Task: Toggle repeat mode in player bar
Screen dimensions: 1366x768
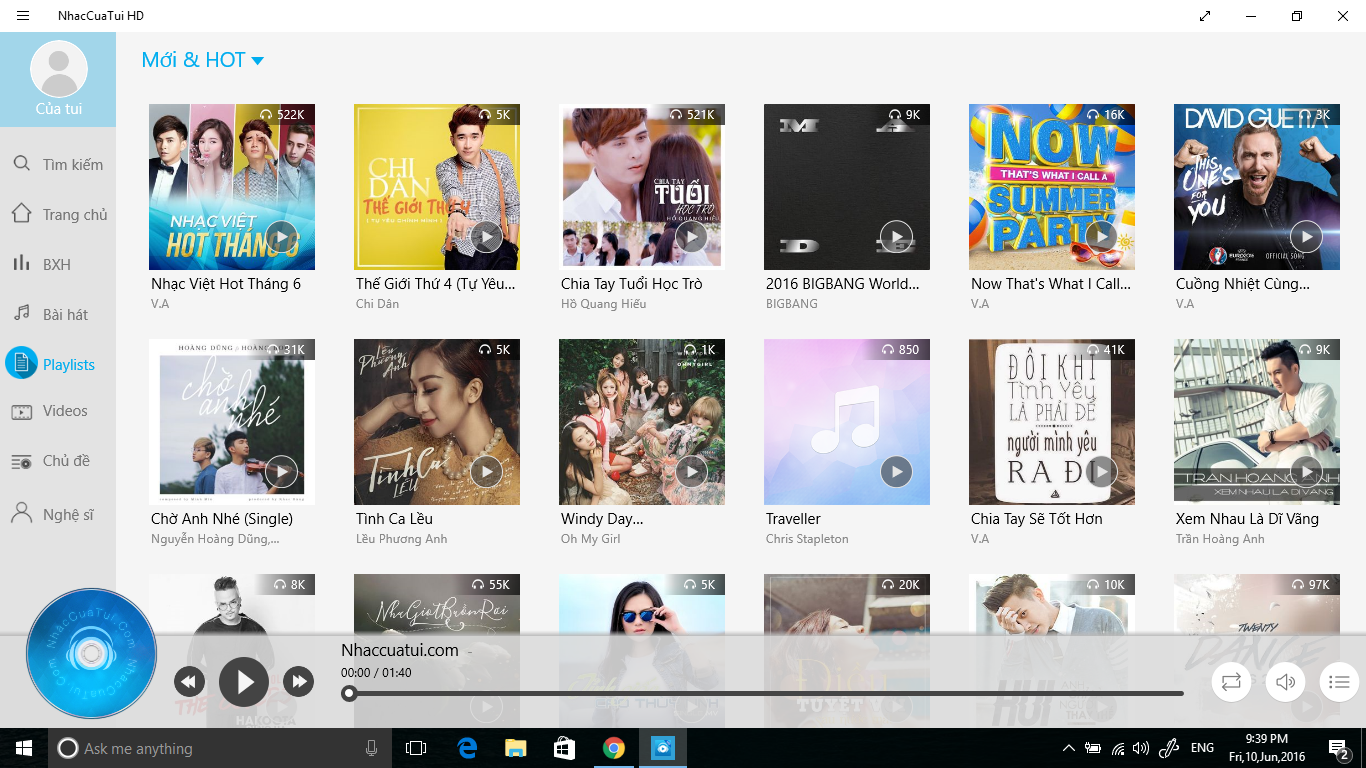Action: point(1231,682)
